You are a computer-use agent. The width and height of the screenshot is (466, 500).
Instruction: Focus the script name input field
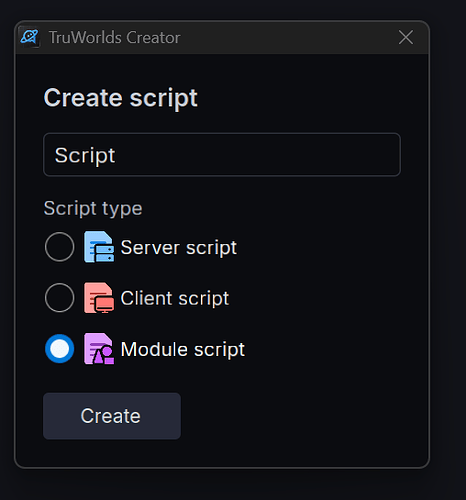click(x=222, y=155)
